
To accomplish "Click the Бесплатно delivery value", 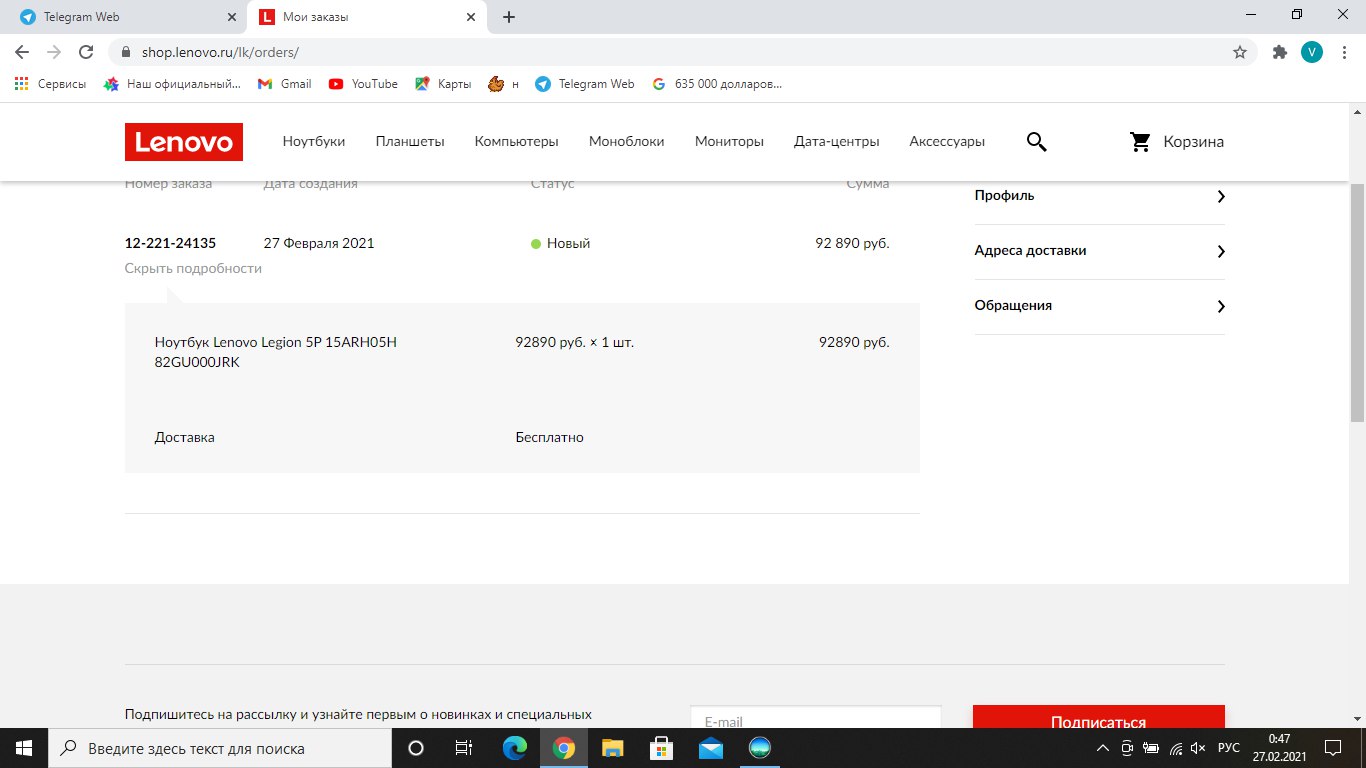I will tap(550, 437).
